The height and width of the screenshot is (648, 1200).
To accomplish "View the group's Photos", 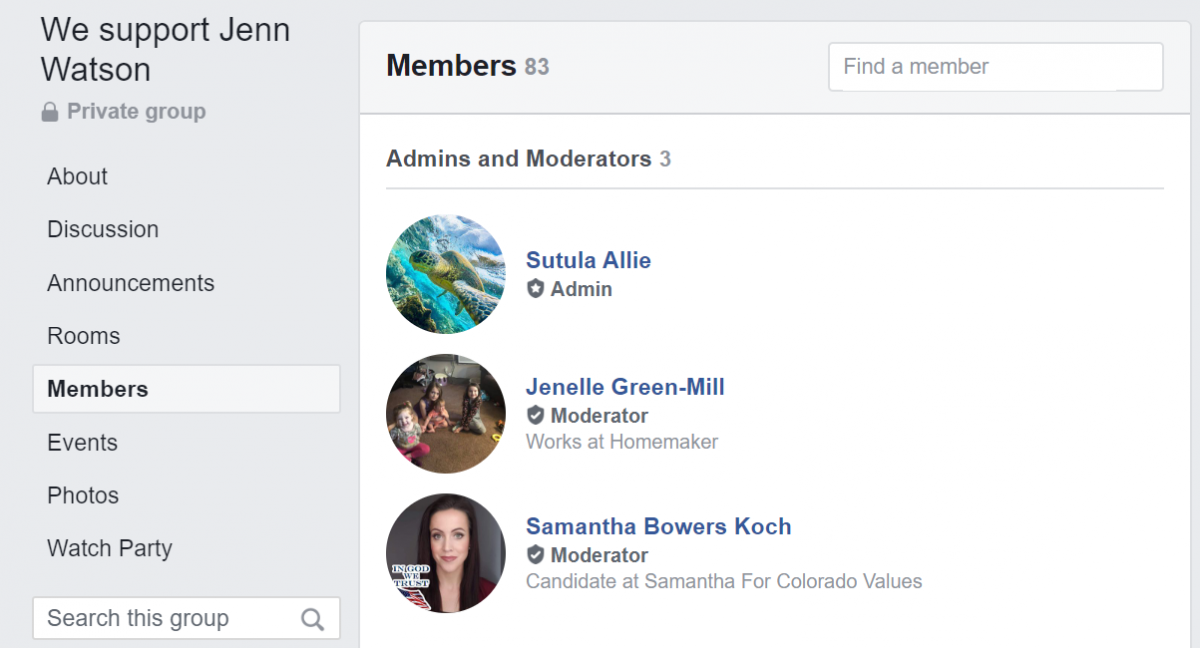I will pos(83,495).
